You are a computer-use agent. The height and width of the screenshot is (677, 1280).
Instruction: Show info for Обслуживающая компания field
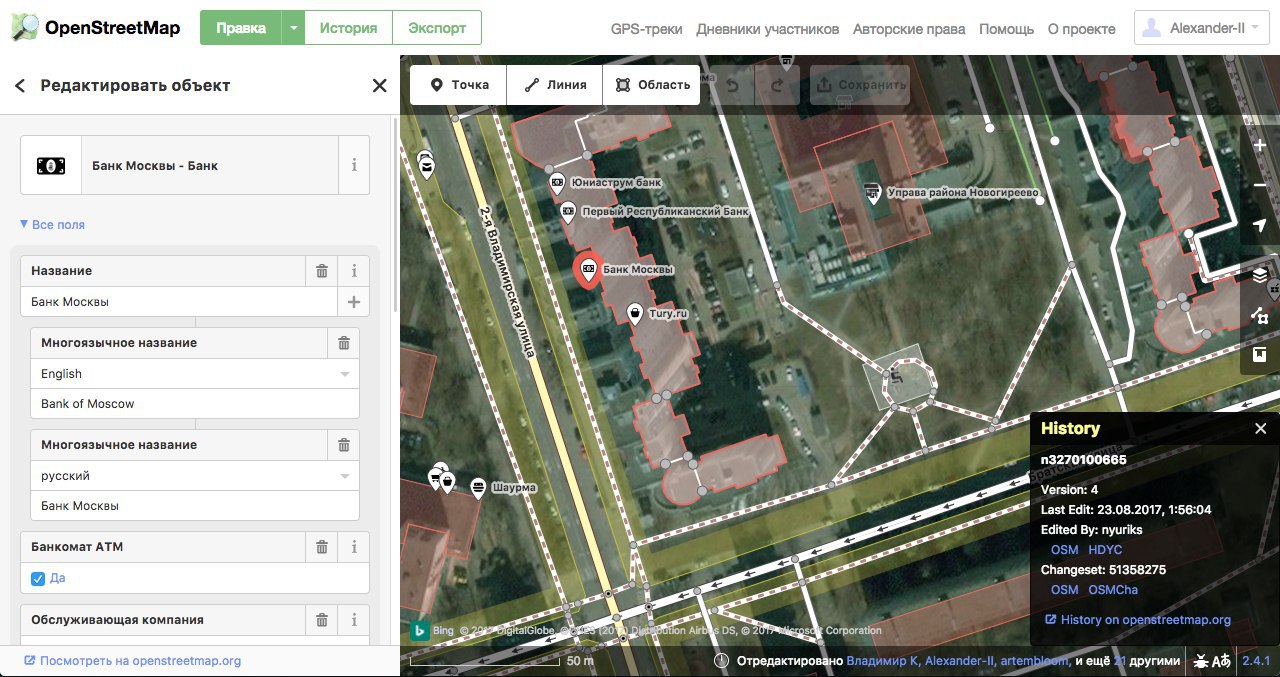pos(354,620)
